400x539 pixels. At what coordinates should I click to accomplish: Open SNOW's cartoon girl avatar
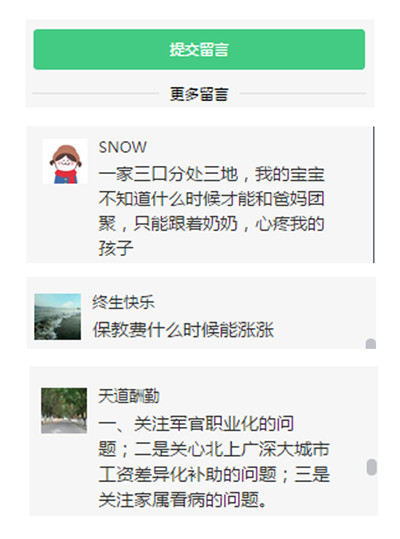tap(65, 161)
